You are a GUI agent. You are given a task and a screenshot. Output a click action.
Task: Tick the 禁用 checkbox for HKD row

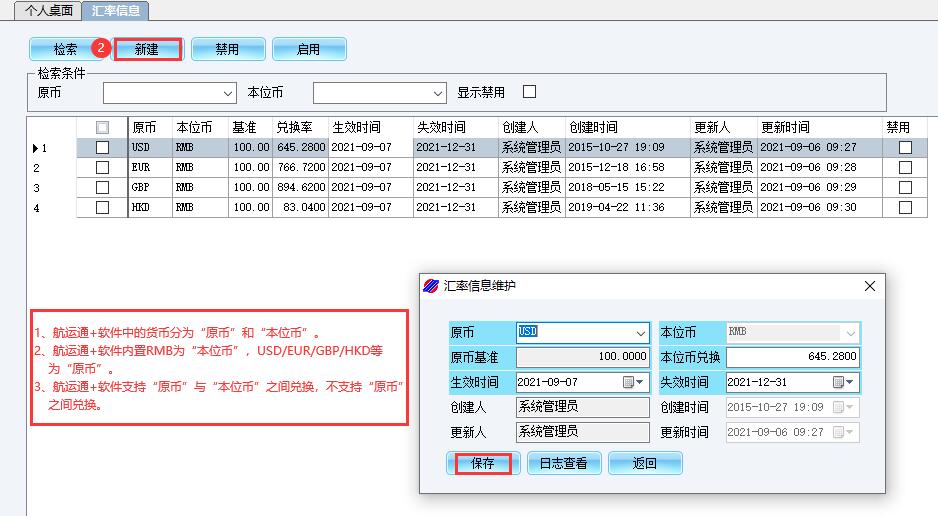pyautogui.click(x=905, y=208)
